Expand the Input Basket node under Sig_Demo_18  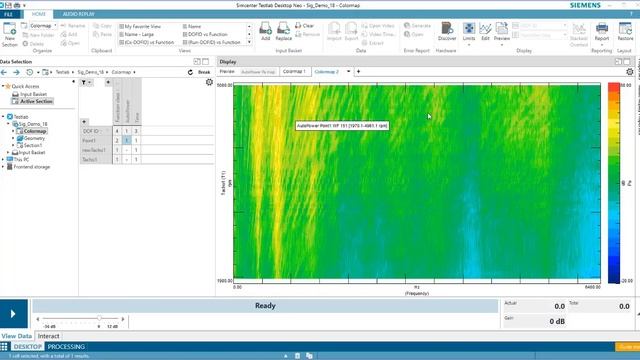tap(8, 152)
